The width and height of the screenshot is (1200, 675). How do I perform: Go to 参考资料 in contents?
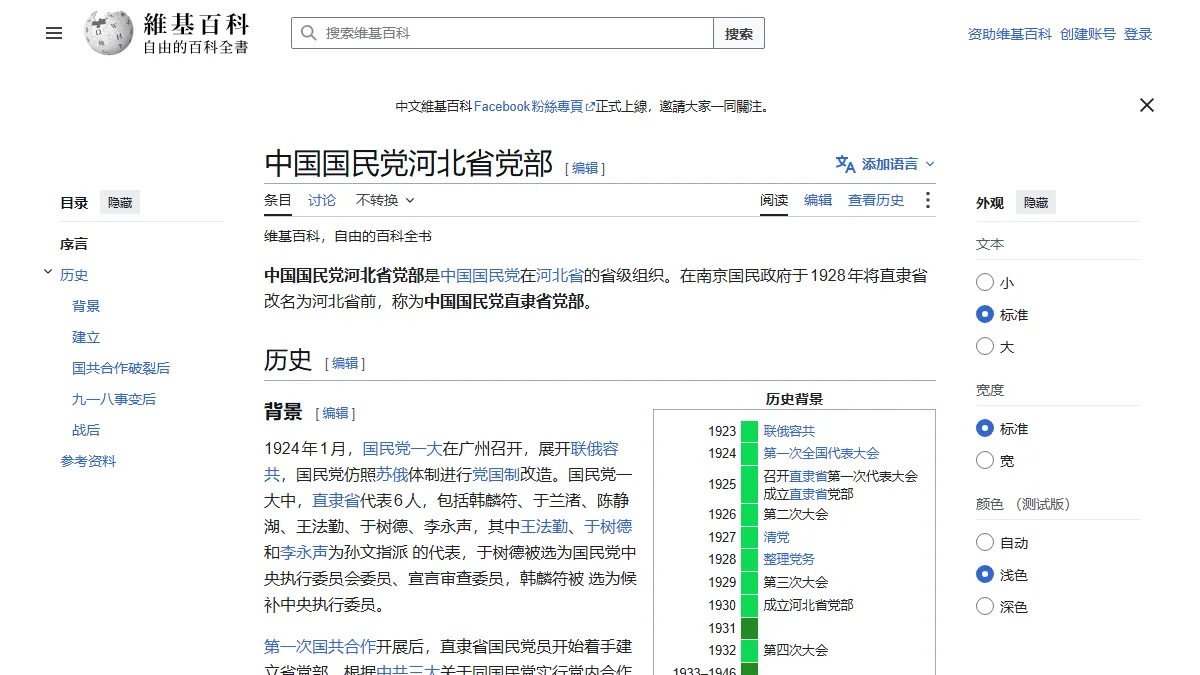(88, 461)
